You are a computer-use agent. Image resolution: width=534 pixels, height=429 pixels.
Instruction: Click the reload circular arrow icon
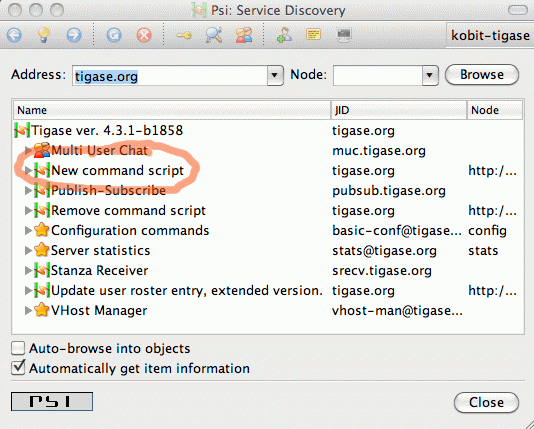coord(114,35)
